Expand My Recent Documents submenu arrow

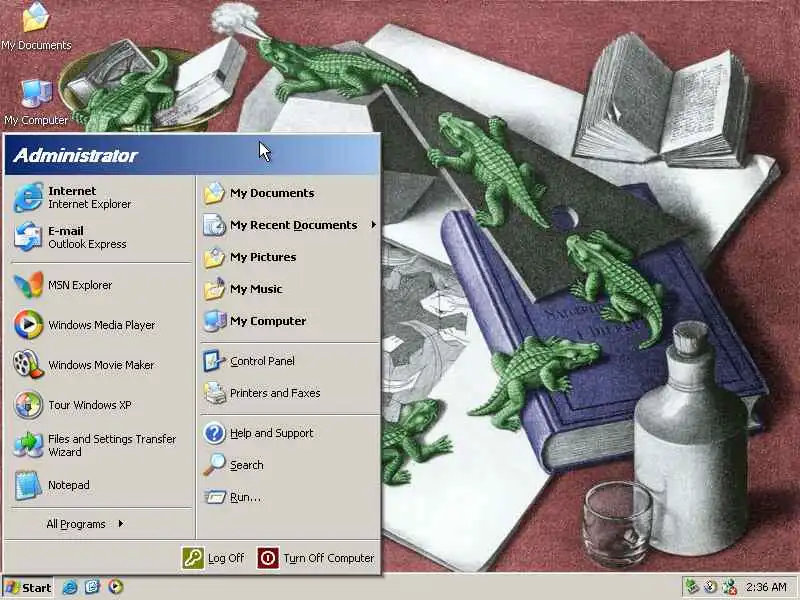pos(373,224)
